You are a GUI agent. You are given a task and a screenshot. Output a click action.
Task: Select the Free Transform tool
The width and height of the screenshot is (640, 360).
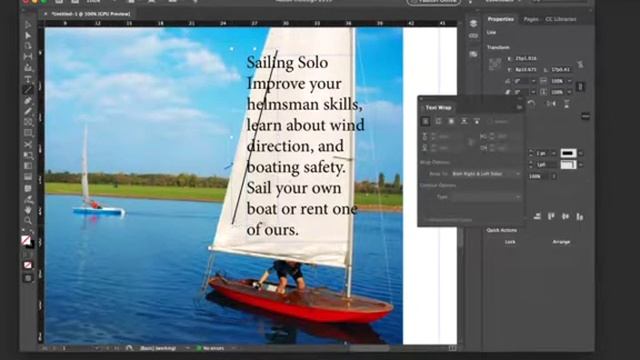[28, 155]
